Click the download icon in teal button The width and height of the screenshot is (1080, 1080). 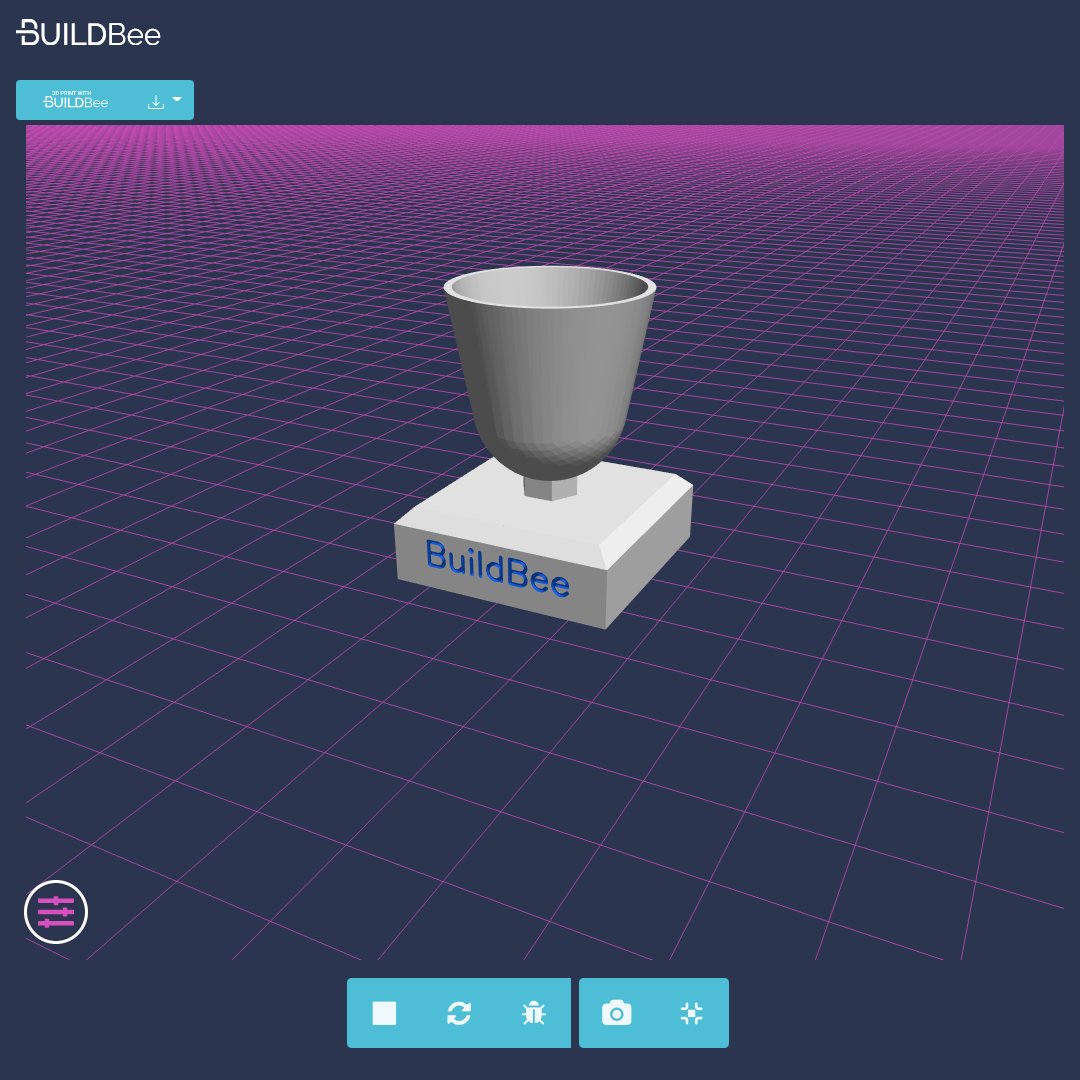coord(156,102)
